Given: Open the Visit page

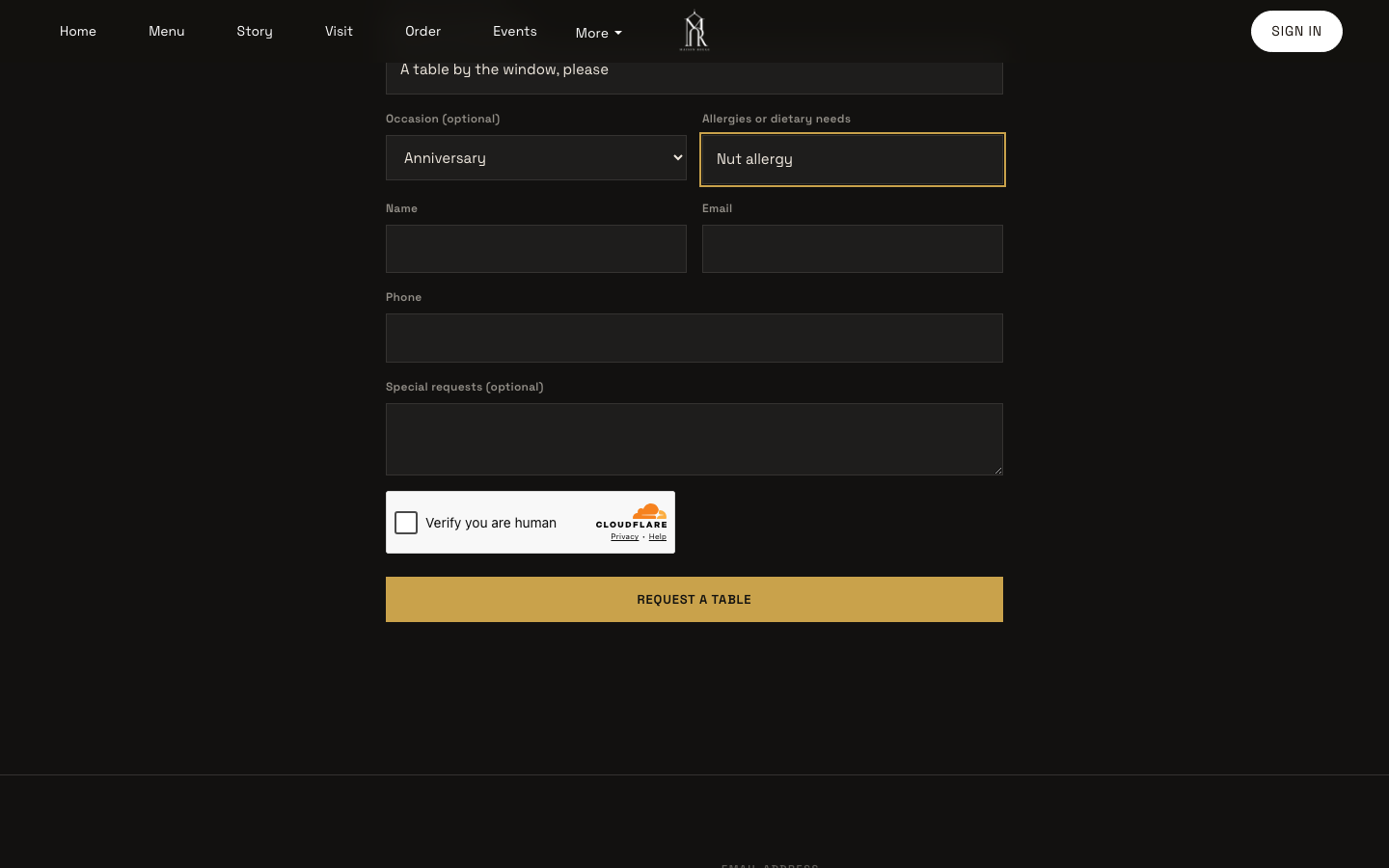Looking at the screenshot, I should (x=339, y=31).
